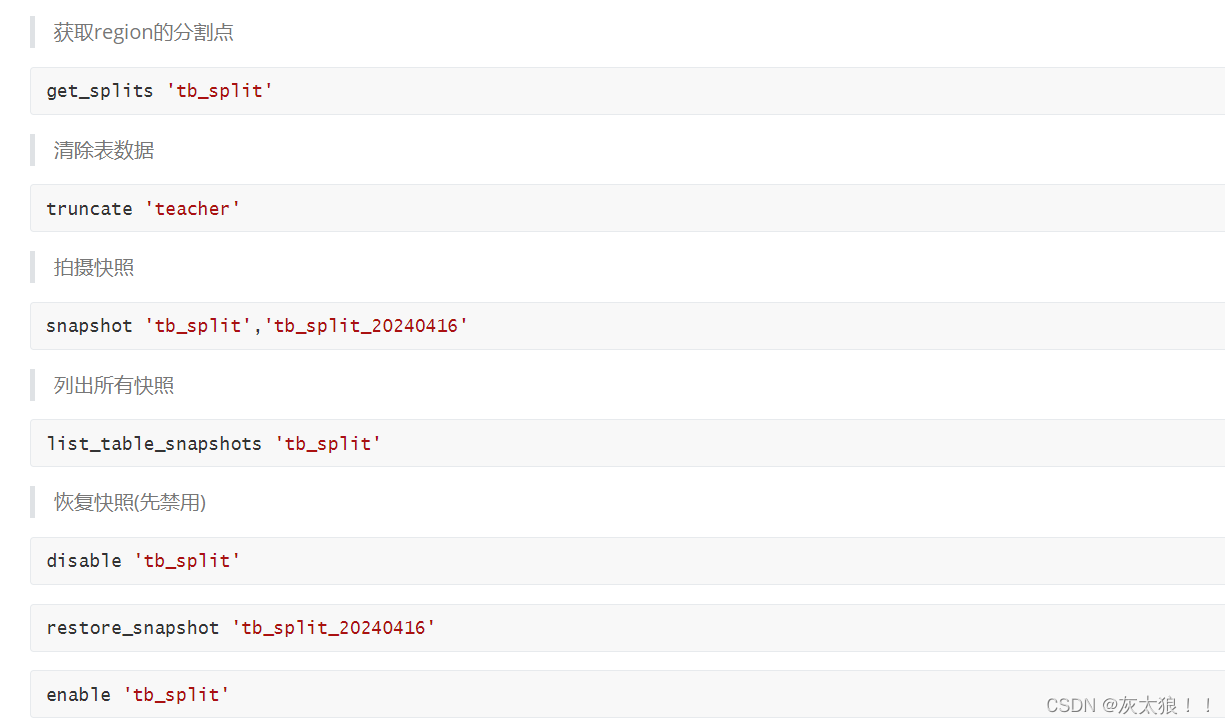Click the word restore_snapshot
The image size is (1225, 724).
coord(133,628)
